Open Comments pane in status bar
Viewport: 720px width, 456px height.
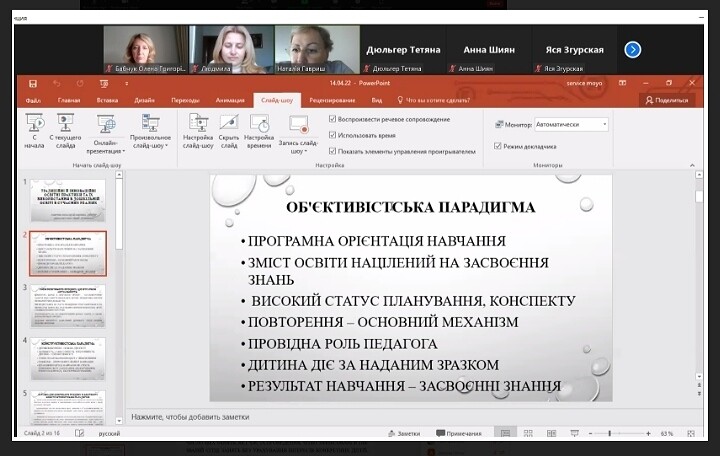pyautogui.click(x=458, y=433)
